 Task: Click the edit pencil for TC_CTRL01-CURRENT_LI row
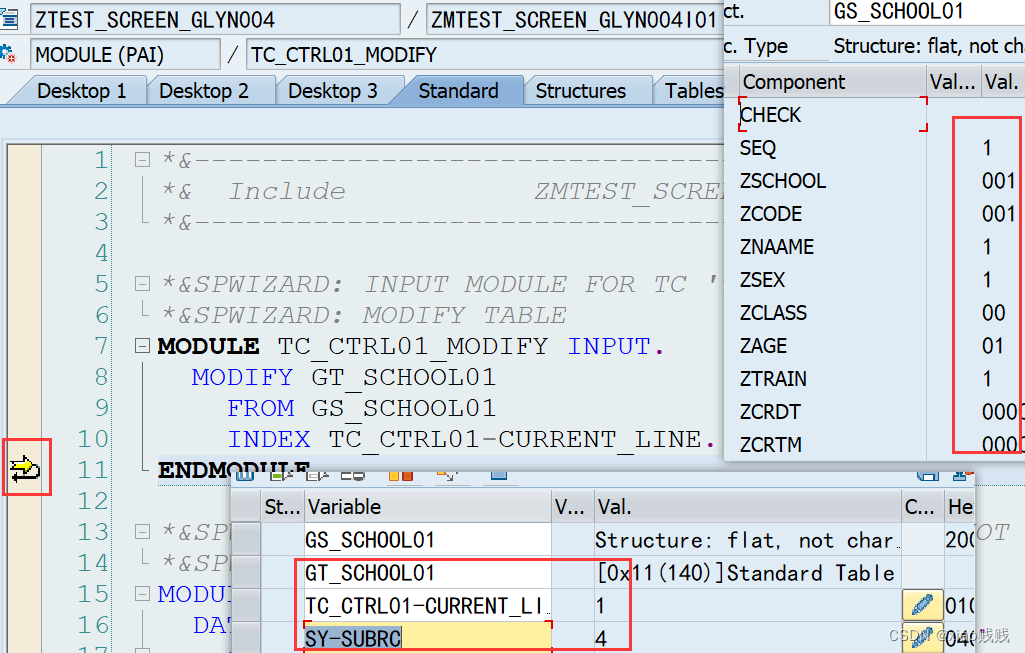click(922, 605)
